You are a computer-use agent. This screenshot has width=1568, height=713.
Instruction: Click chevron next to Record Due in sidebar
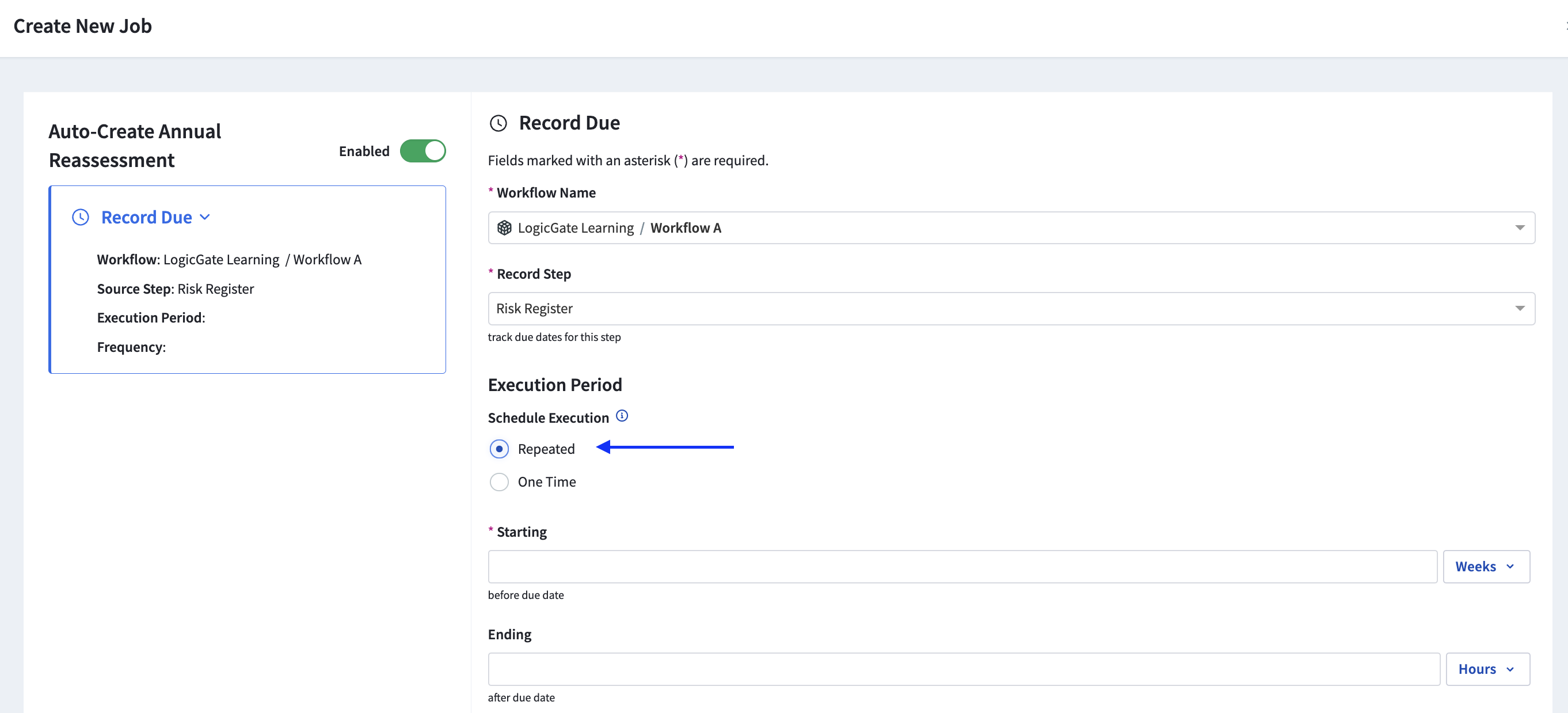[205, 217]
